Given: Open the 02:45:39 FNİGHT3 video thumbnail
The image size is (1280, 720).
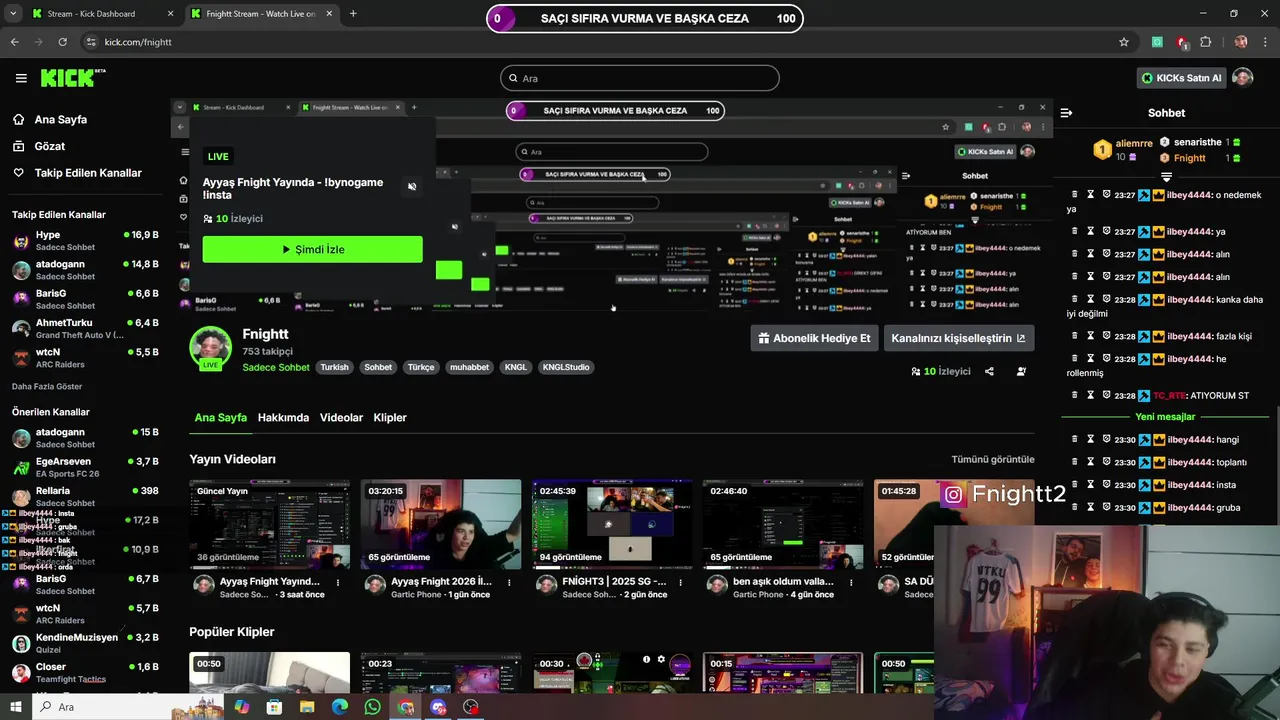Looking at the screenshot, I should pyautogui.click(x=612, y=523).
